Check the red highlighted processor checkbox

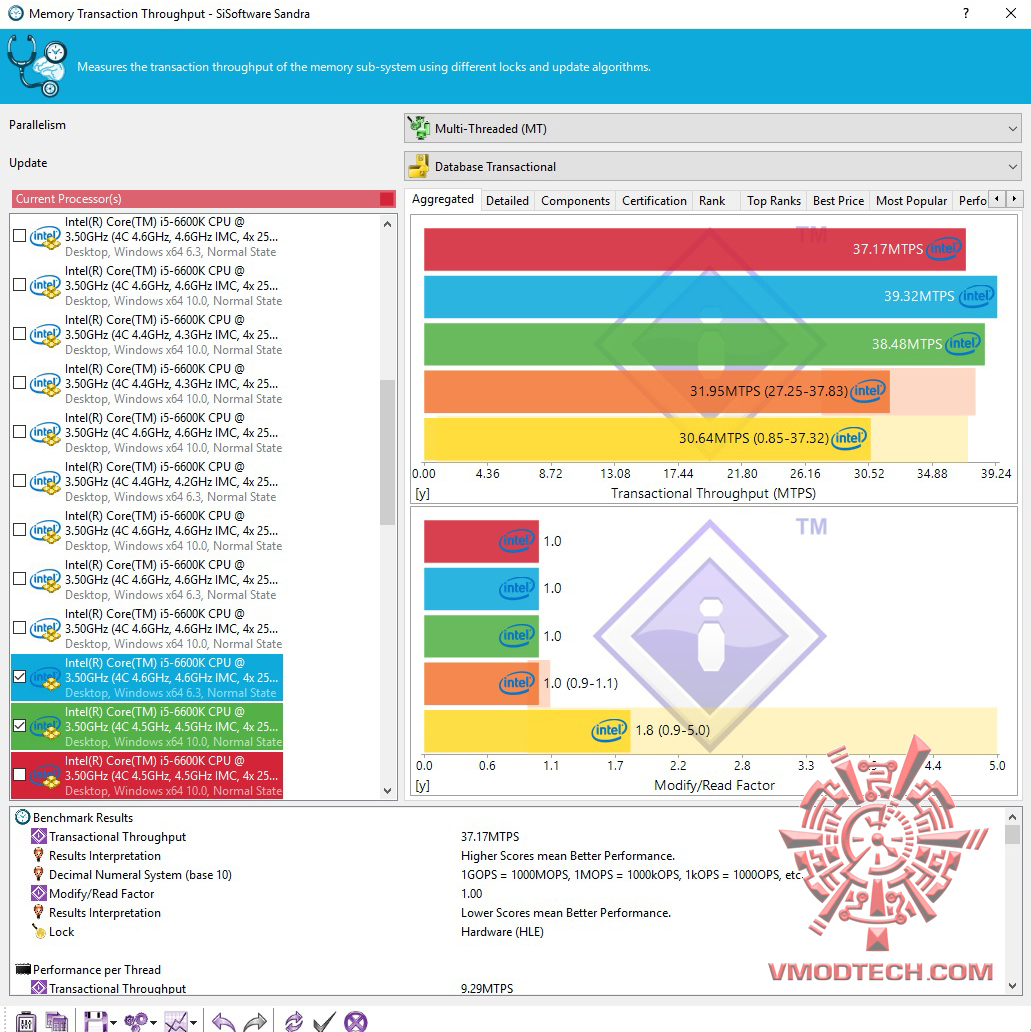pos(20,775)
